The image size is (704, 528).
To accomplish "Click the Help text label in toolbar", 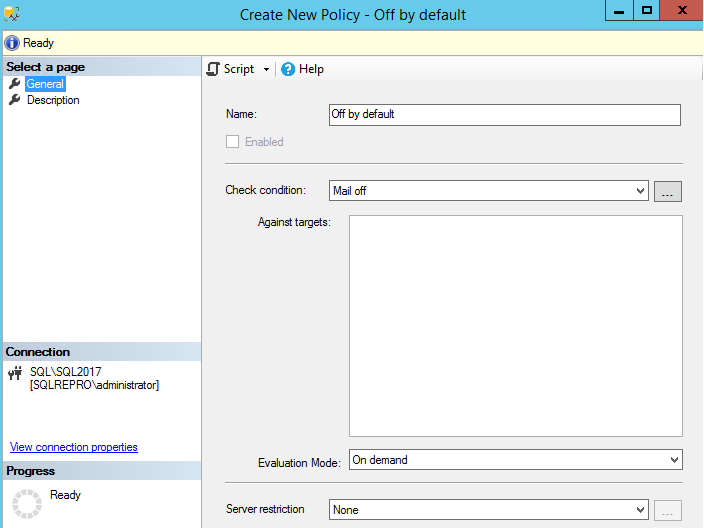I will [311, 69].
